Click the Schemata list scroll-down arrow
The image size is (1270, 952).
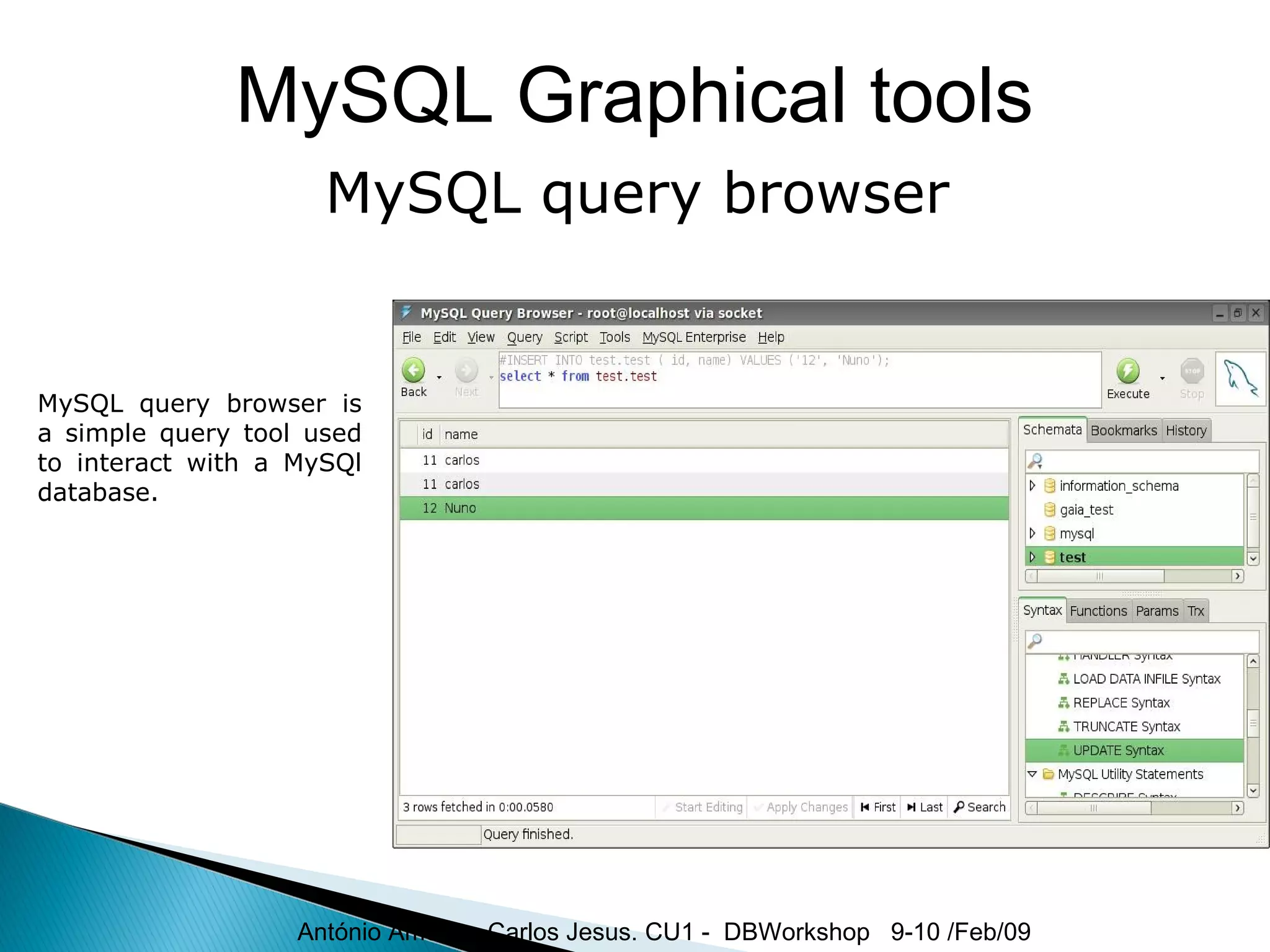(1253, 558)
